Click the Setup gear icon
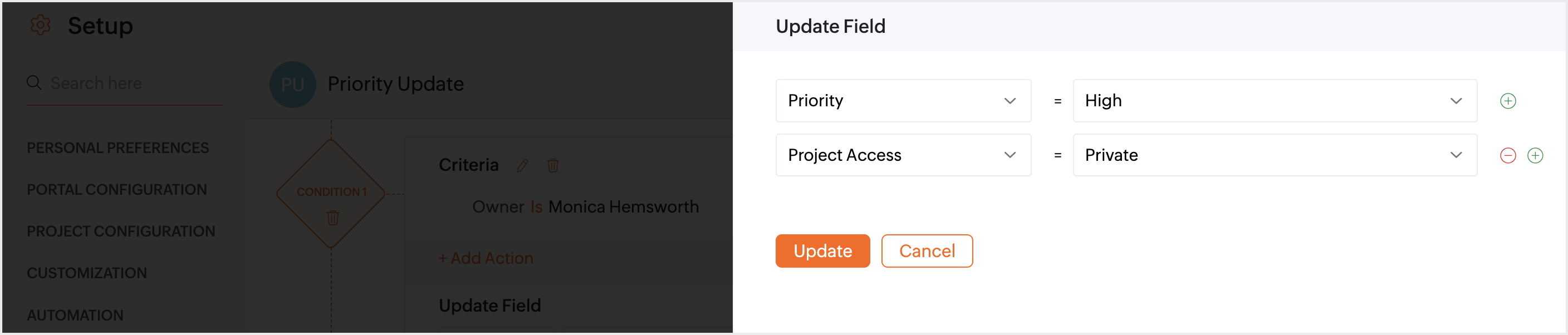Image resolution: width=1568 pixels, height=335 pixels. tap(40, 26)
